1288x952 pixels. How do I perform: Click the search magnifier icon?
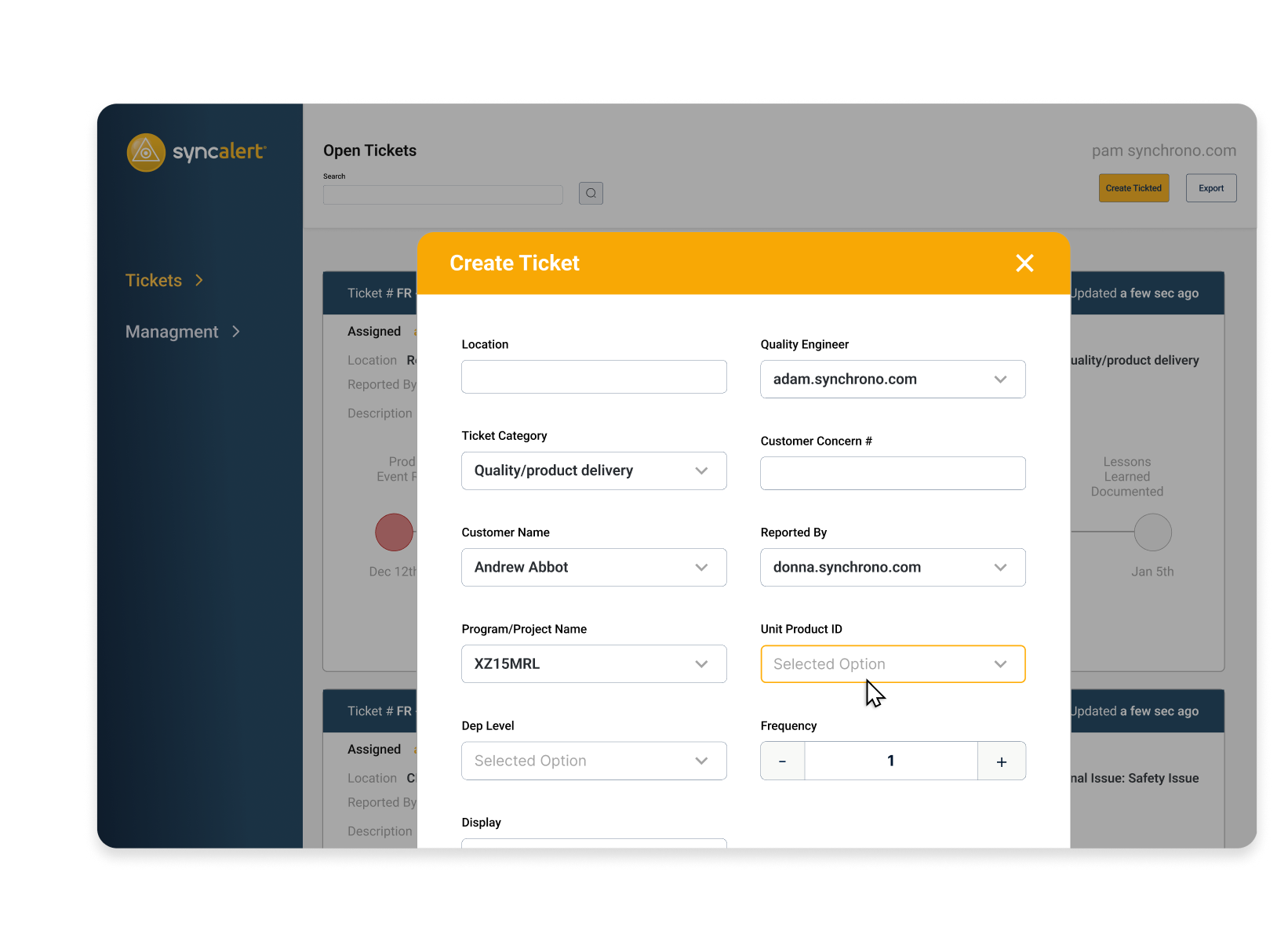tap(591, 193)
